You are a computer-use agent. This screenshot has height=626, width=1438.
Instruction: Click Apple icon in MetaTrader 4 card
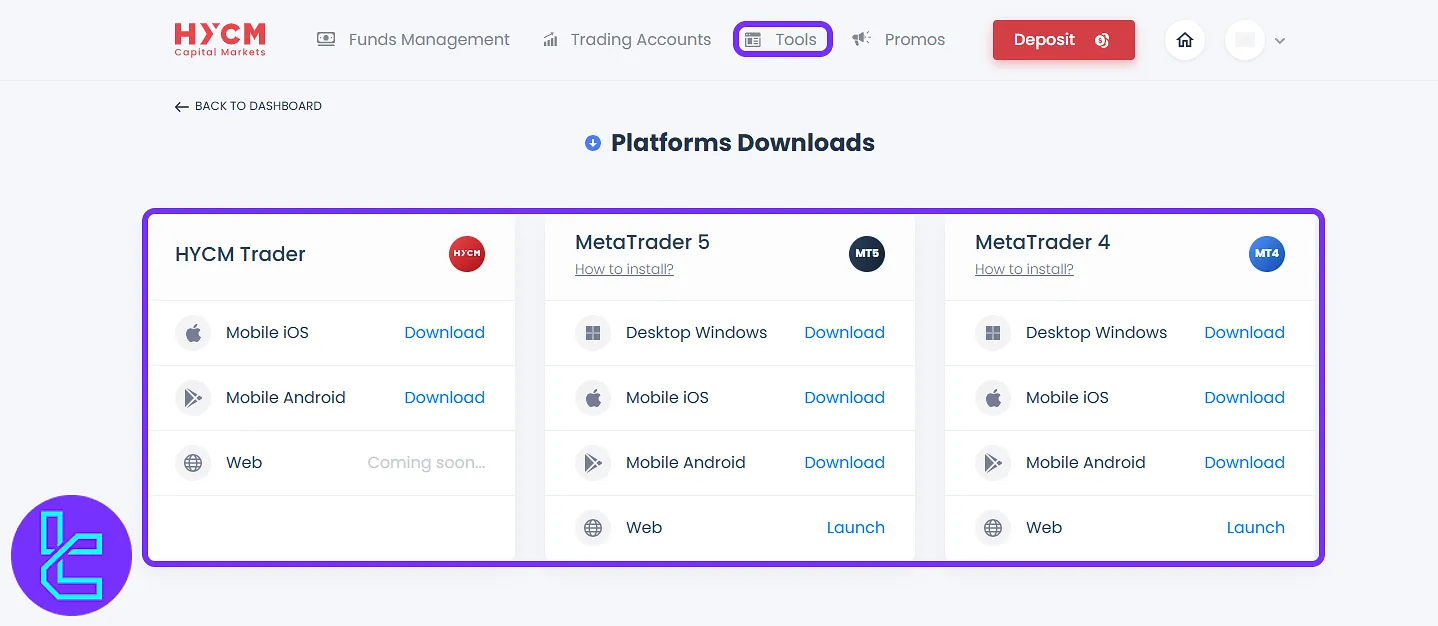click(x=993, y=398)
